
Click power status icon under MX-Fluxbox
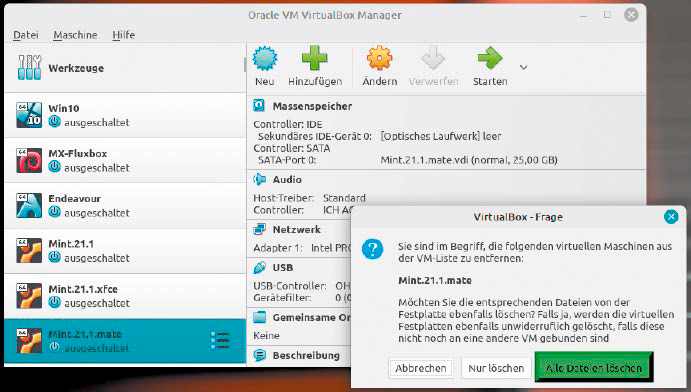(55, 167)
